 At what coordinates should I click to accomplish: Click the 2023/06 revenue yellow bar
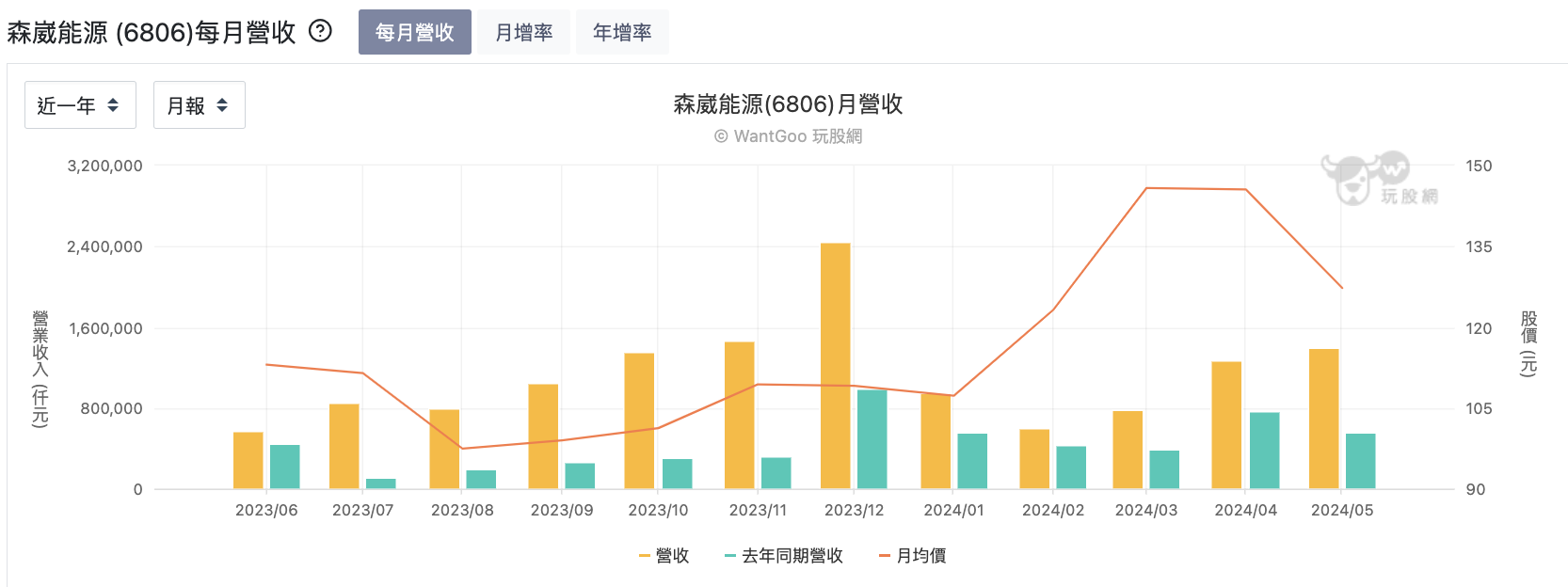[248, 460]
